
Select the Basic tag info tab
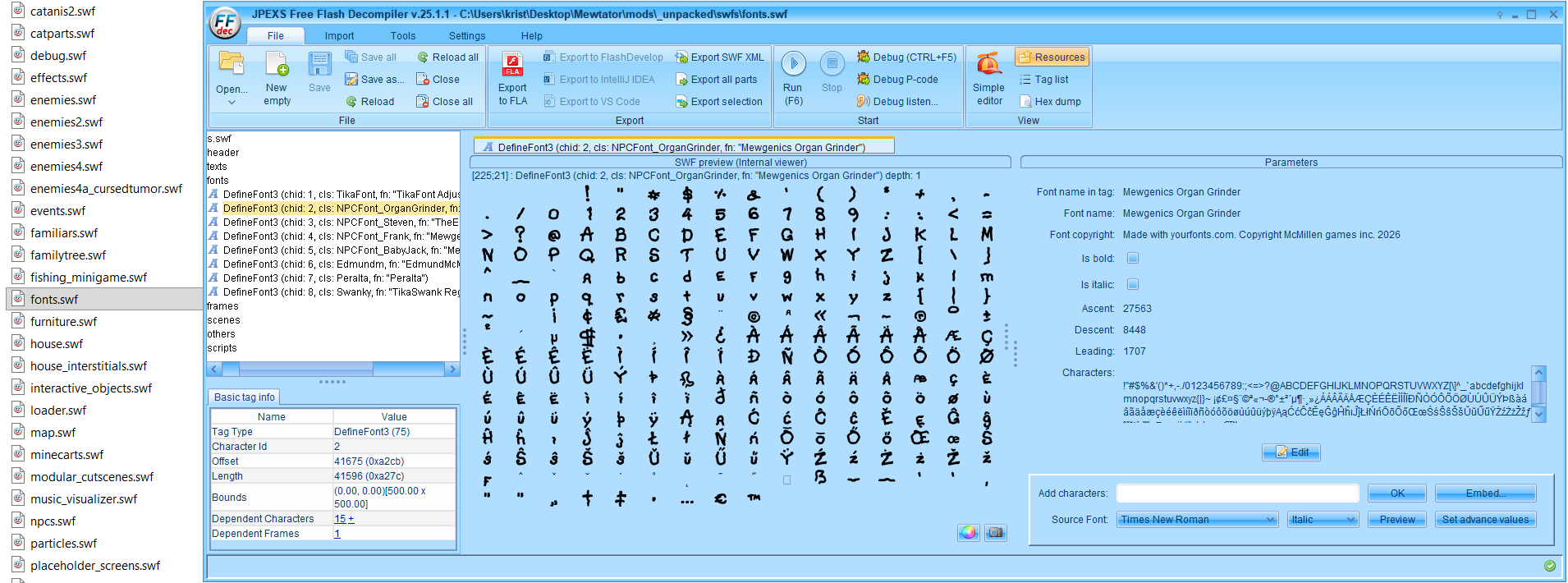pyautogui.click(x=245, y=397)
